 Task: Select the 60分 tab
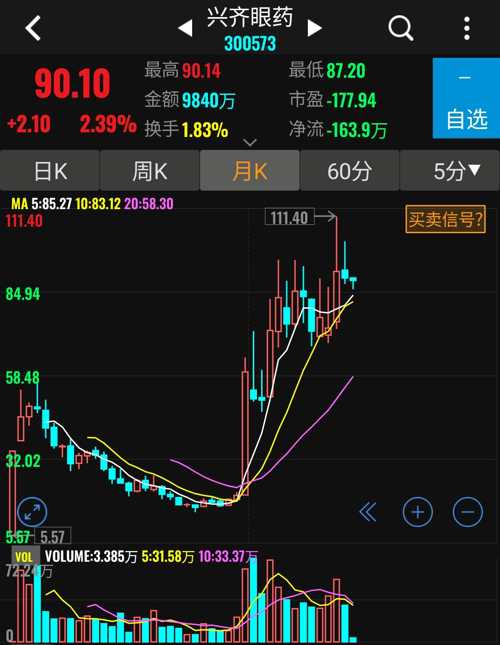pos(350,170)
